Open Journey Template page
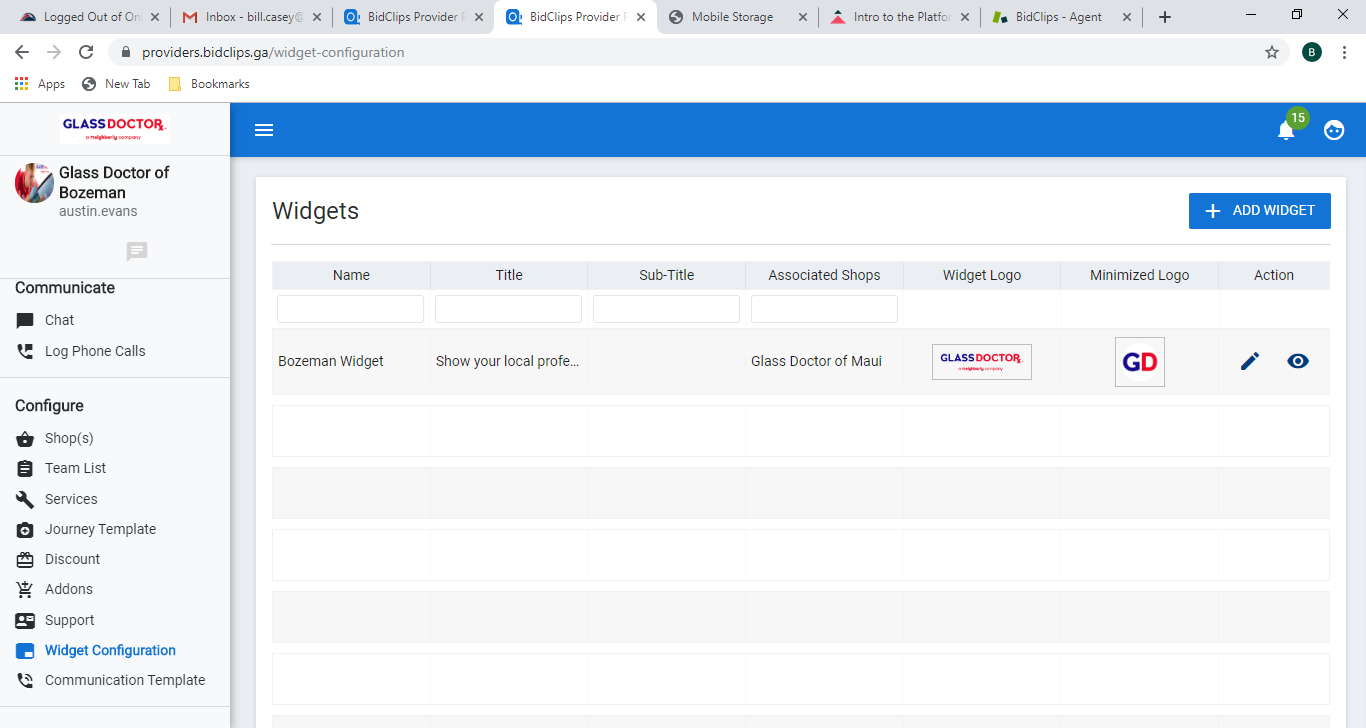The height and width of the screenshot is (728, 1366). tap(100, 530)
